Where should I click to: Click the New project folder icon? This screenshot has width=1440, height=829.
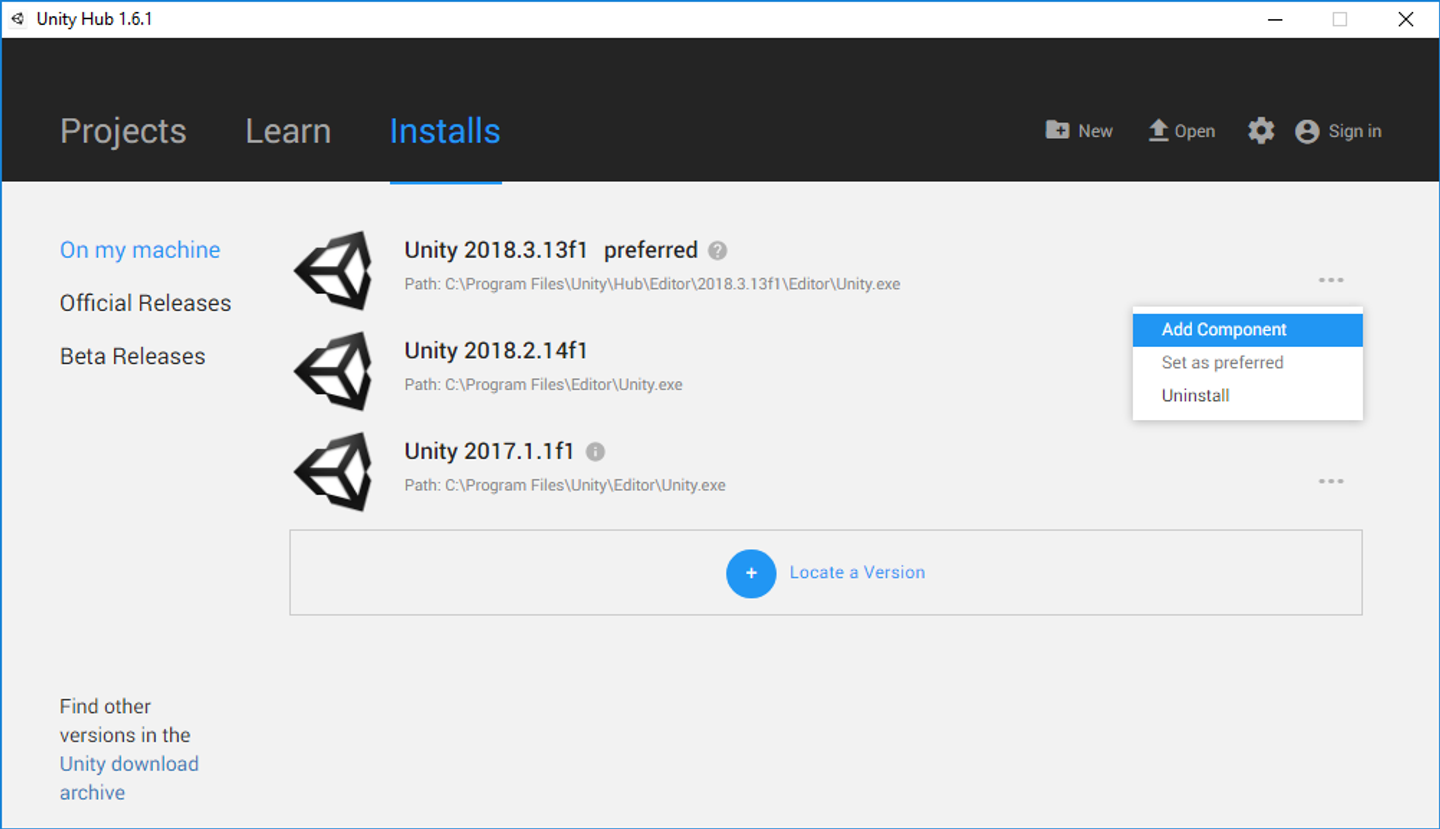(x=1058, y=130)
